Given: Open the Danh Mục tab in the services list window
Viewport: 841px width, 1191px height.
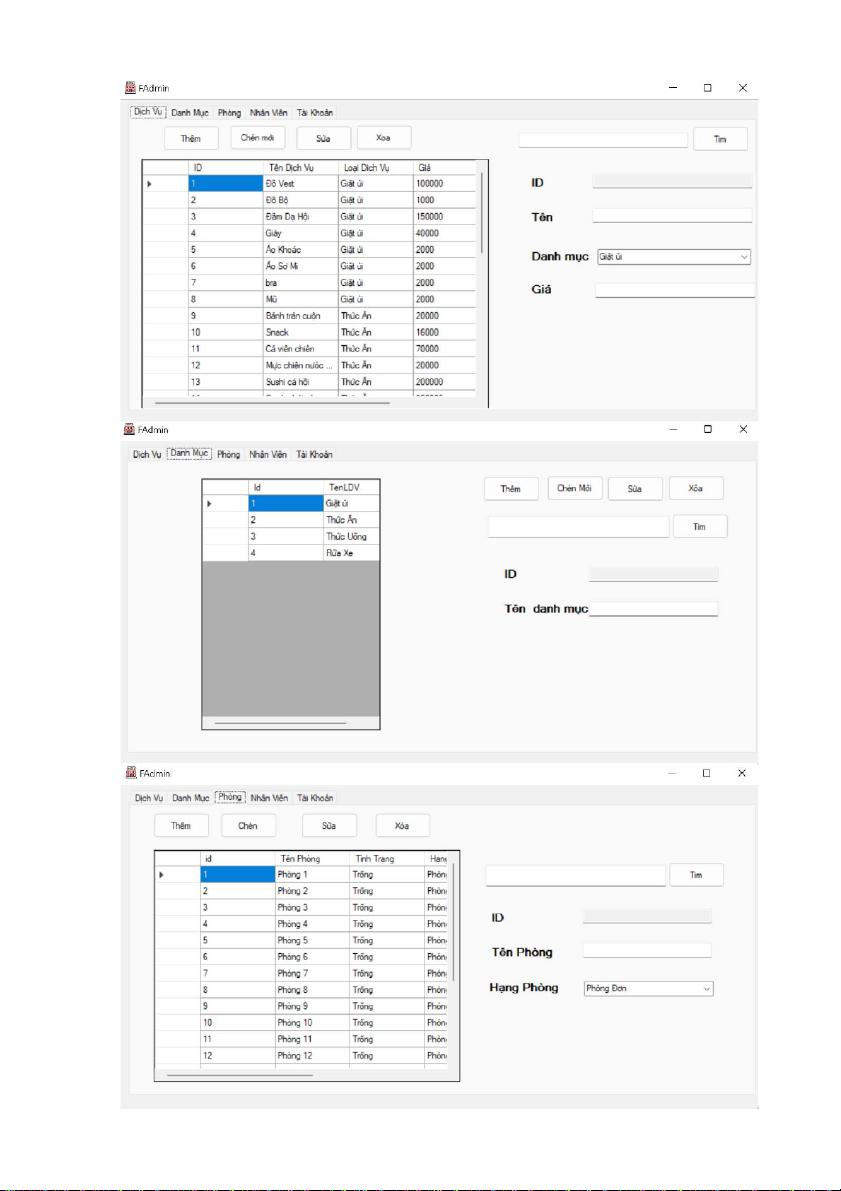Looking at the screenshot, I should (190, 112).
